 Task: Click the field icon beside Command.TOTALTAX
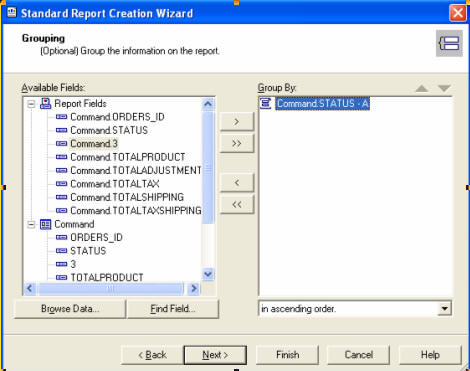coord(61,184)
